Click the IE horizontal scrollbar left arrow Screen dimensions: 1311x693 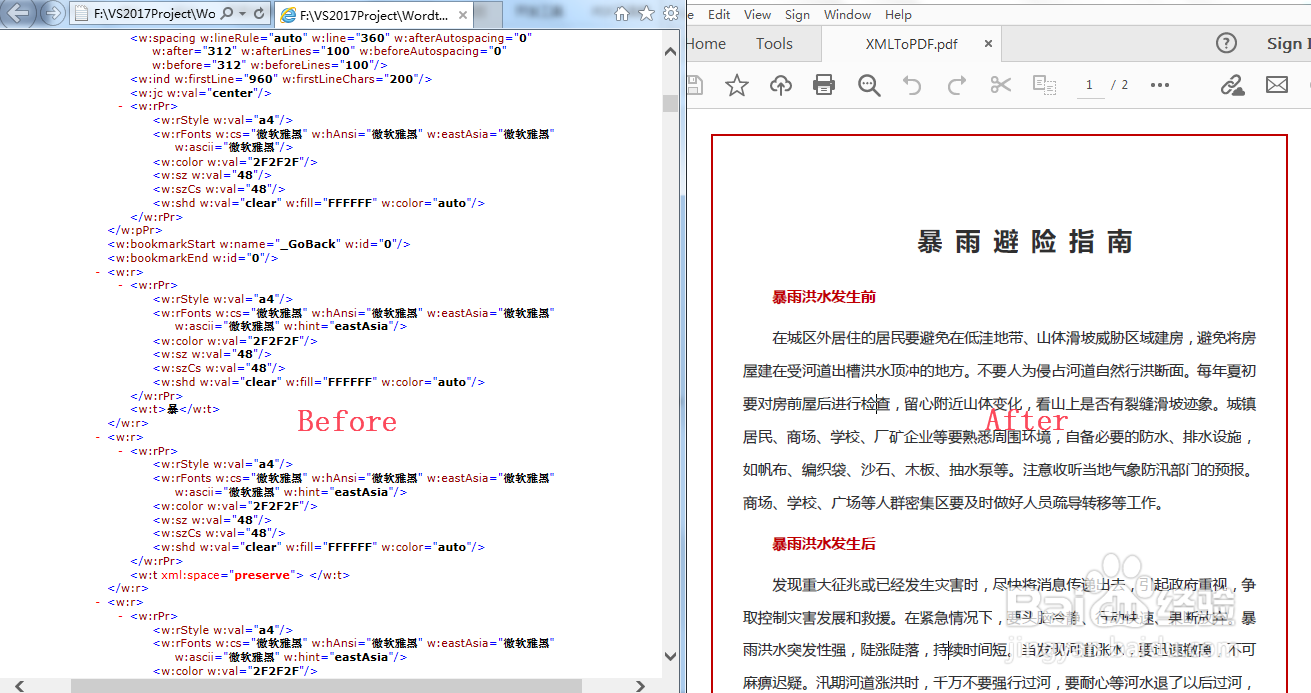pyautogui.click(x=18, y=685)
